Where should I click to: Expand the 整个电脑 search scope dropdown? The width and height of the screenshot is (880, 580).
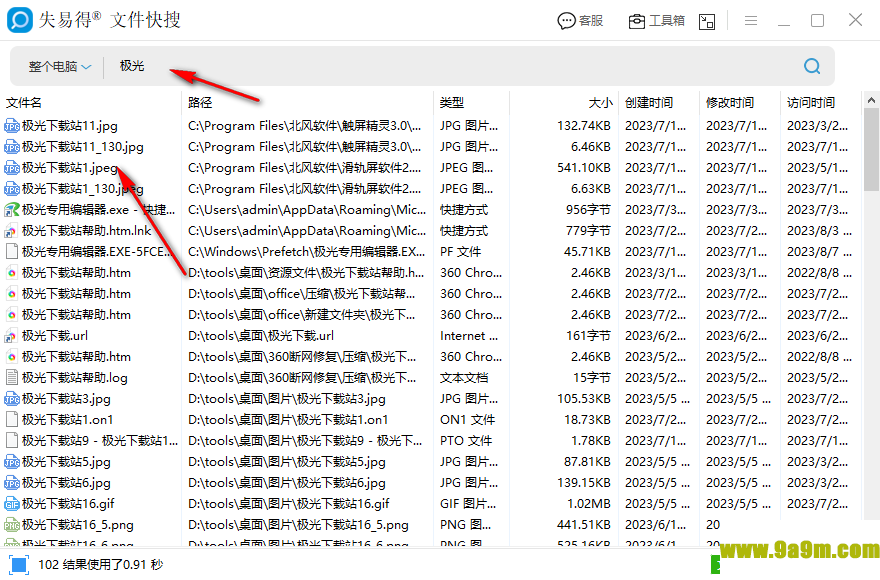(x=59, y=66)
